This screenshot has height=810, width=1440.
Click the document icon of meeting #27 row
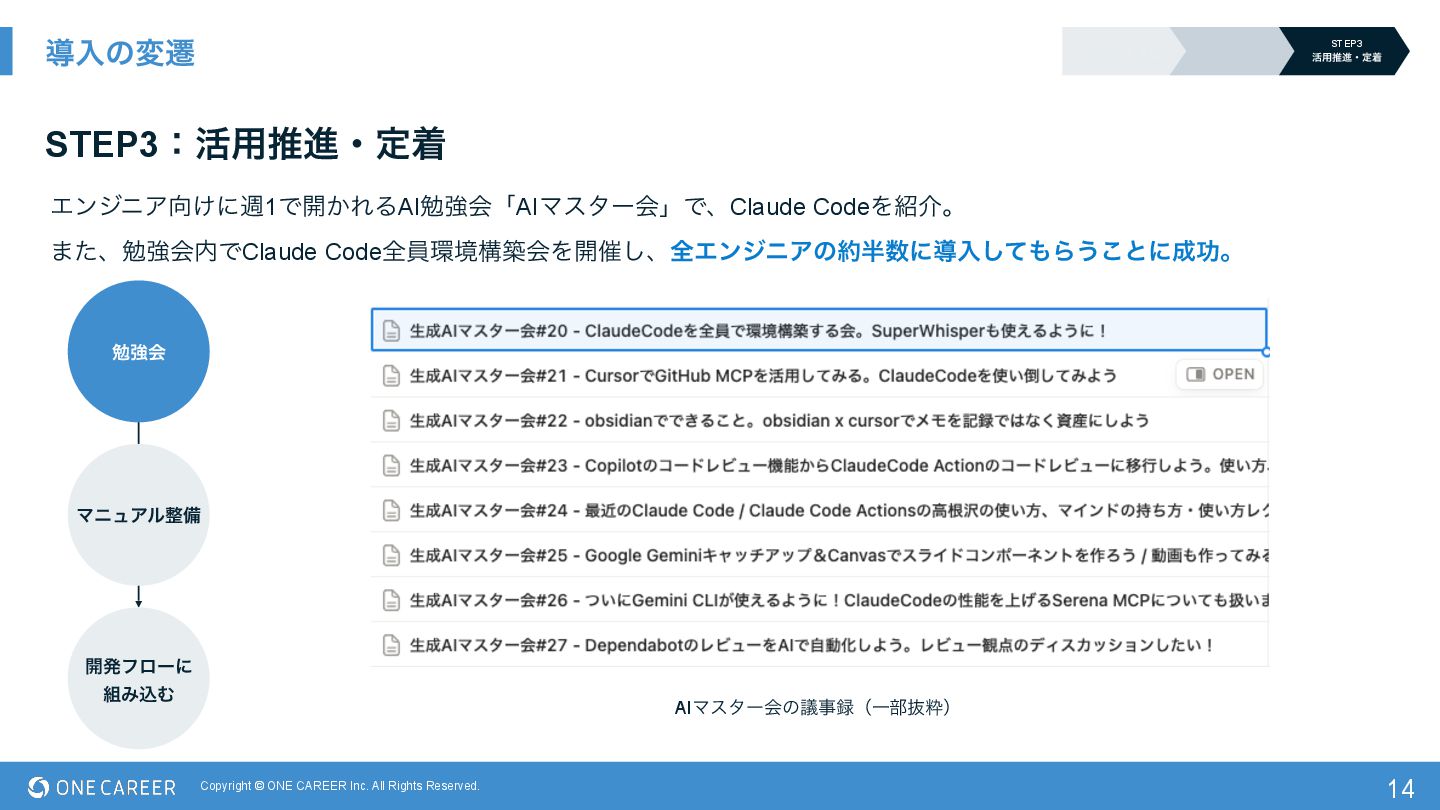tap(392, 646)
